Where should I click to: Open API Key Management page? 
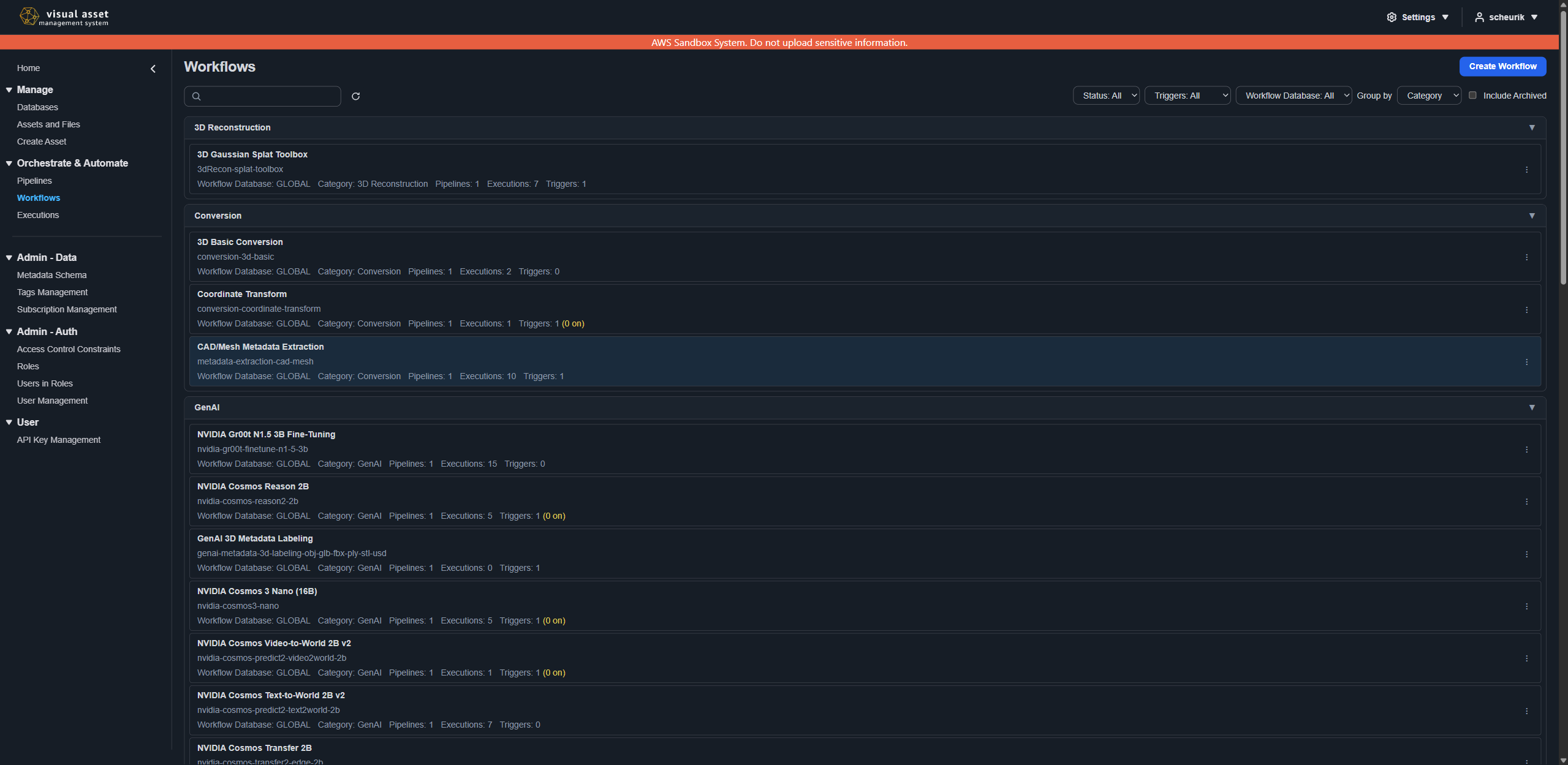click(x=59, y=440)
